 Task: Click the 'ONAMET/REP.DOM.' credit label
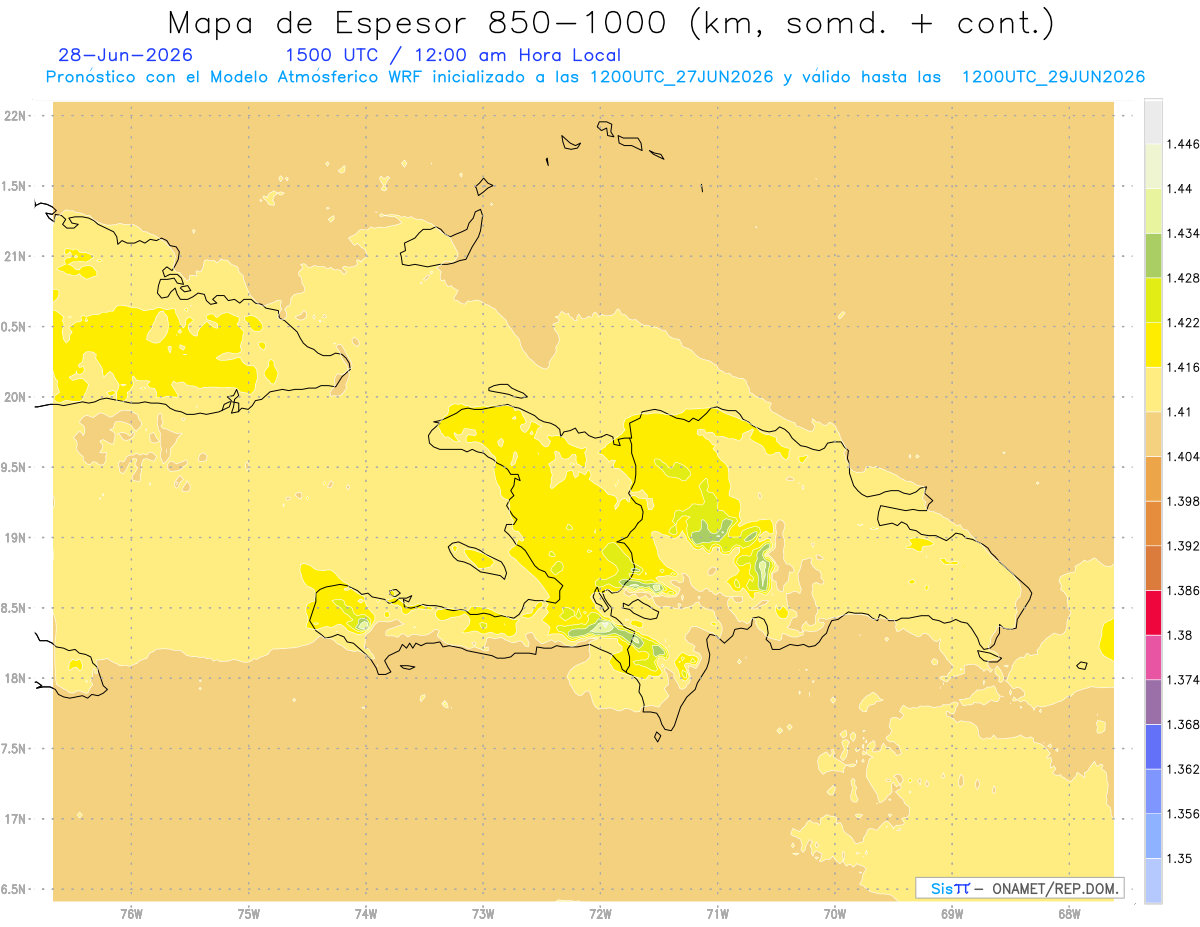1057,888
